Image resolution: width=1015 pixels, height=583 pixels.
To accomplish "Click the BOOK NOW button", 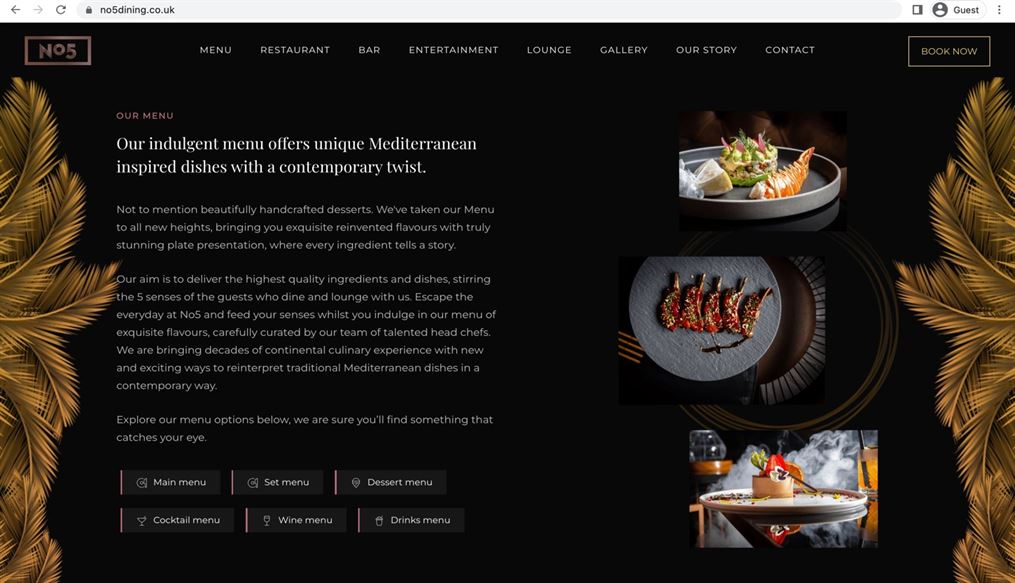I will pos(949,51).
